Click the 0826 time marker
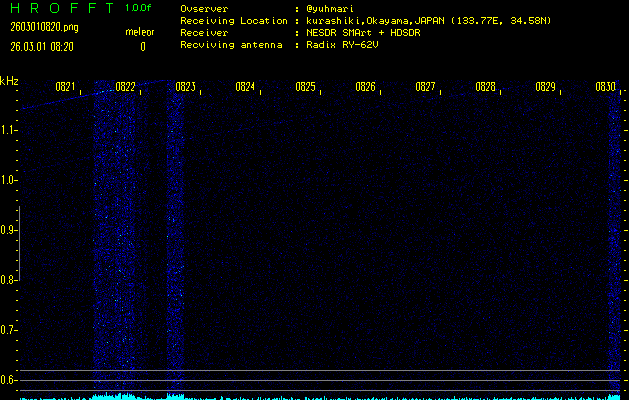The image size is (629, 400). coord(365,87)
